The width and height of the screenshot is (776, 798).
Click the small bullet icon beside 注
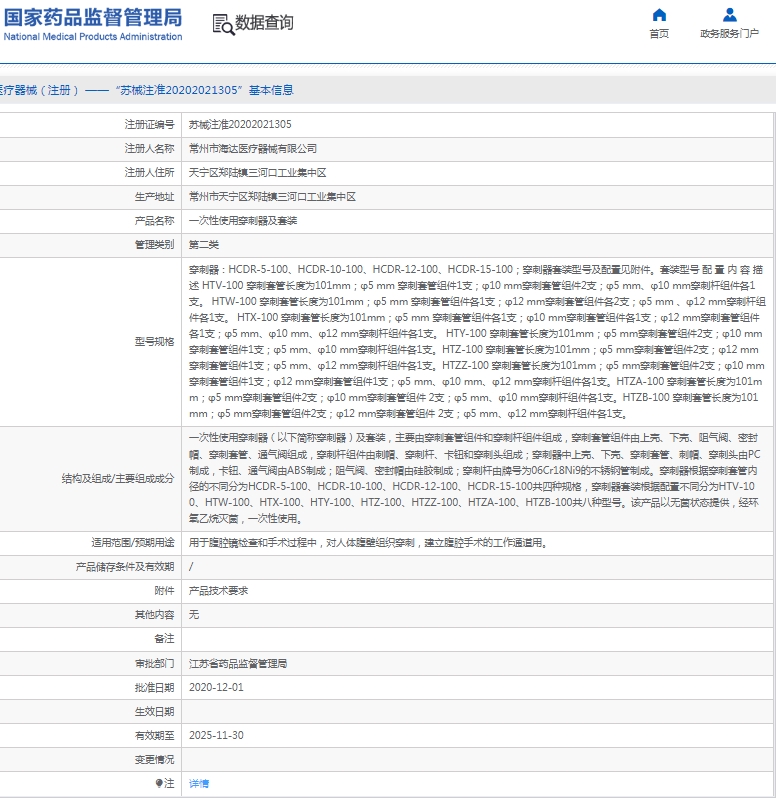(x=158, y=783)
